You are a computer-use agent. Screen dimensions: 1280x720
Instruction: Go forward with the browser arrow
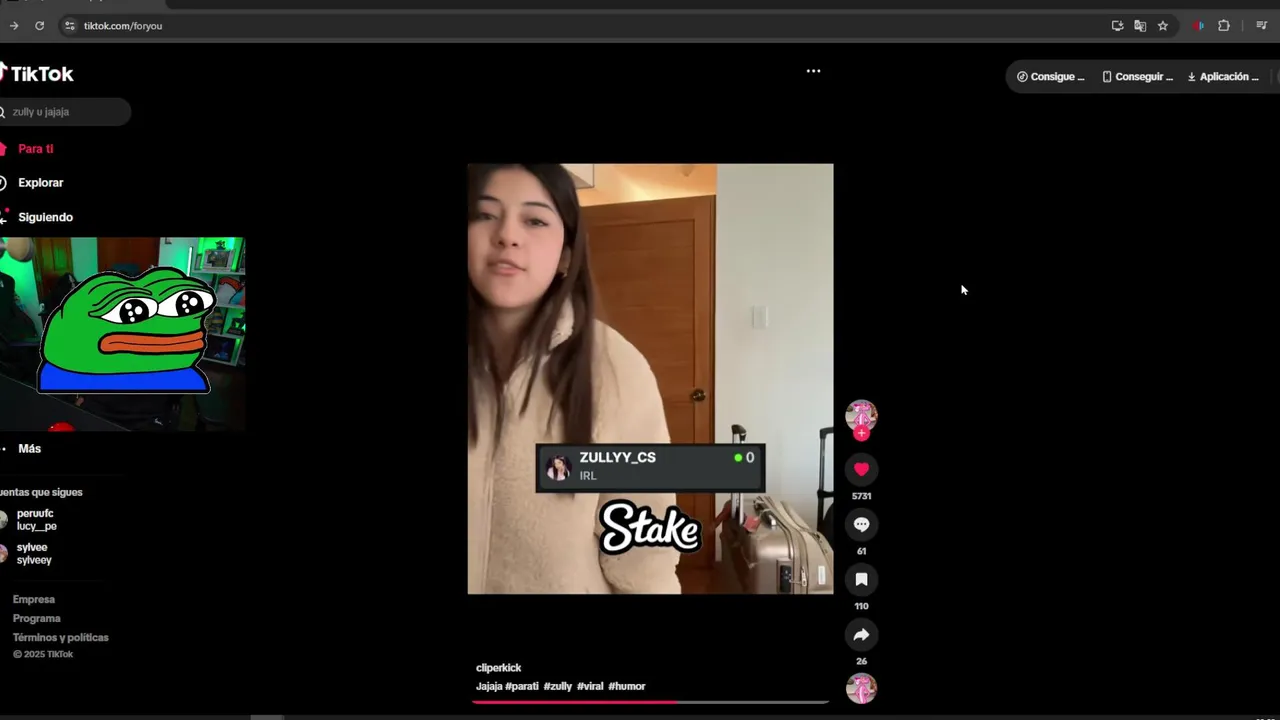tap(13, 26)
